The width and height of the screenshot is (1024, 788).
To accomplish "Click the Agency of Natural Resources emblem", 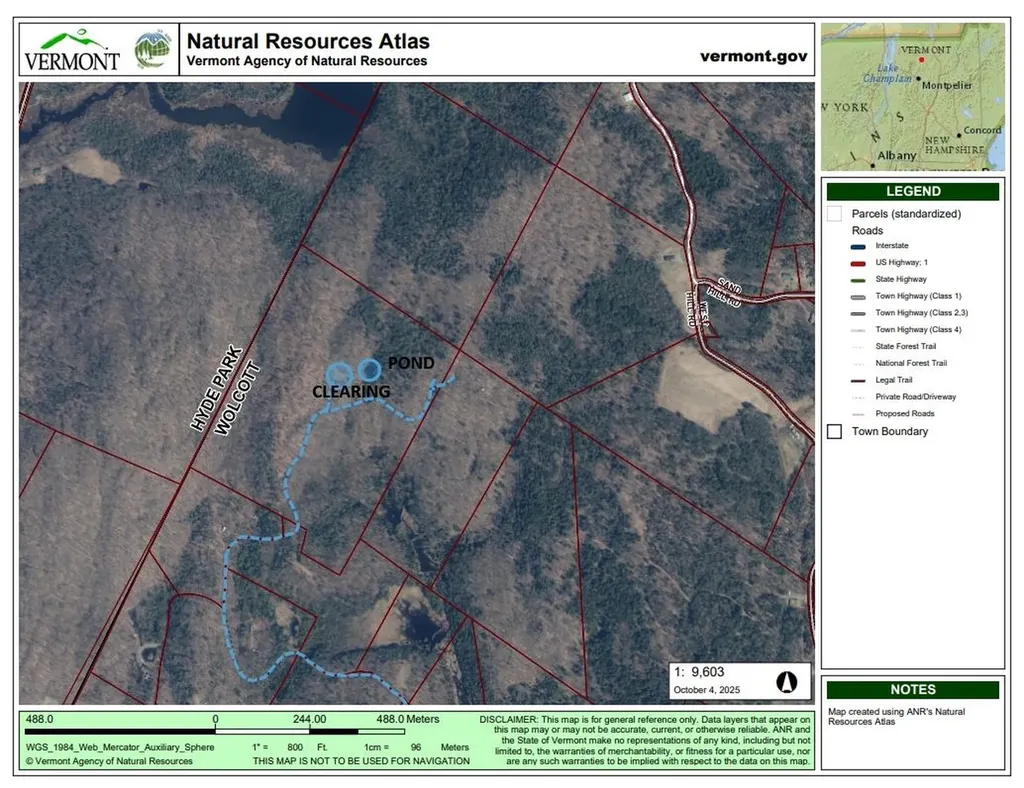I will [x=151, y=49].
